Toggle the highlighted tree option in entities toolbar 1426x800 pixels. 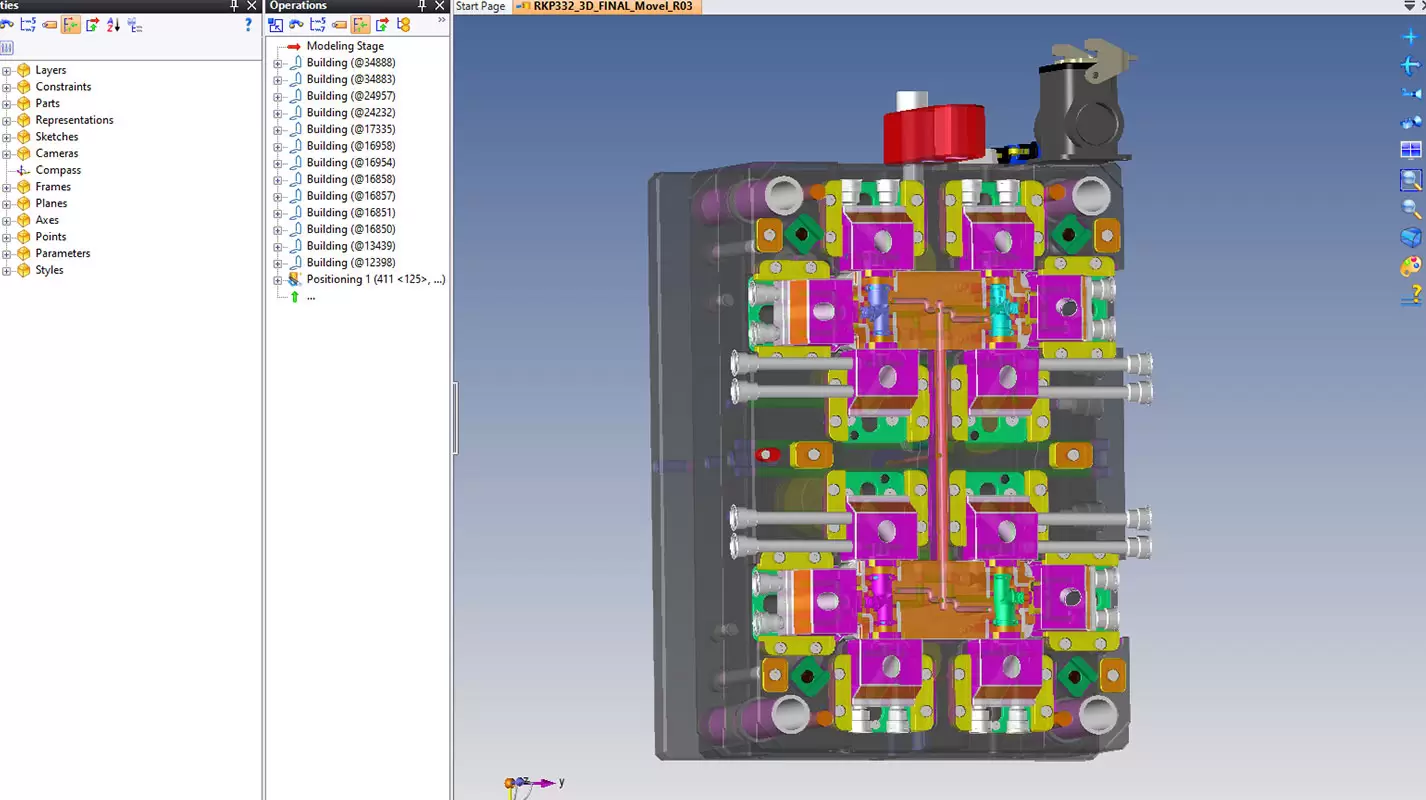point(70,25)
